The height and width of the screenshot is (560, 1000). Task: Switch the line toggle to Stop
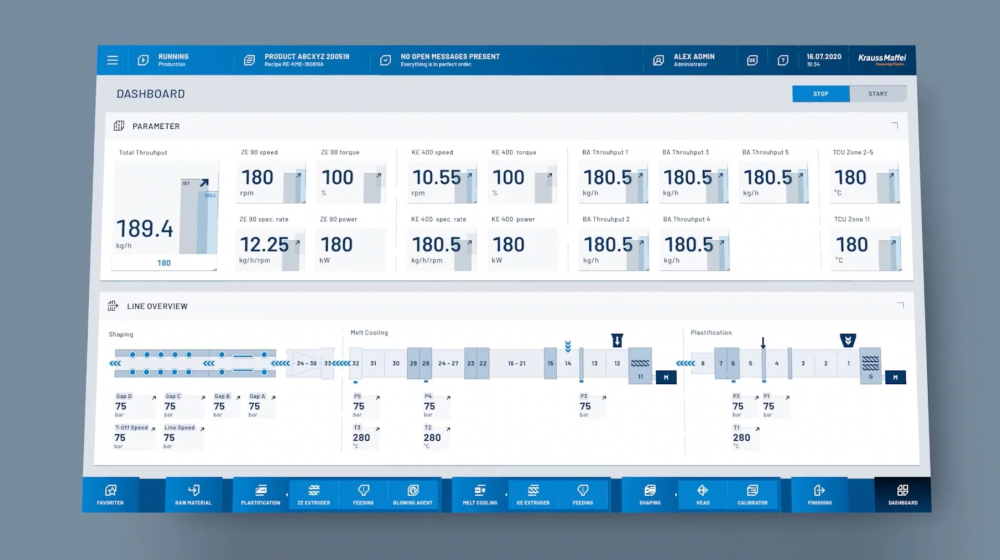820,94
